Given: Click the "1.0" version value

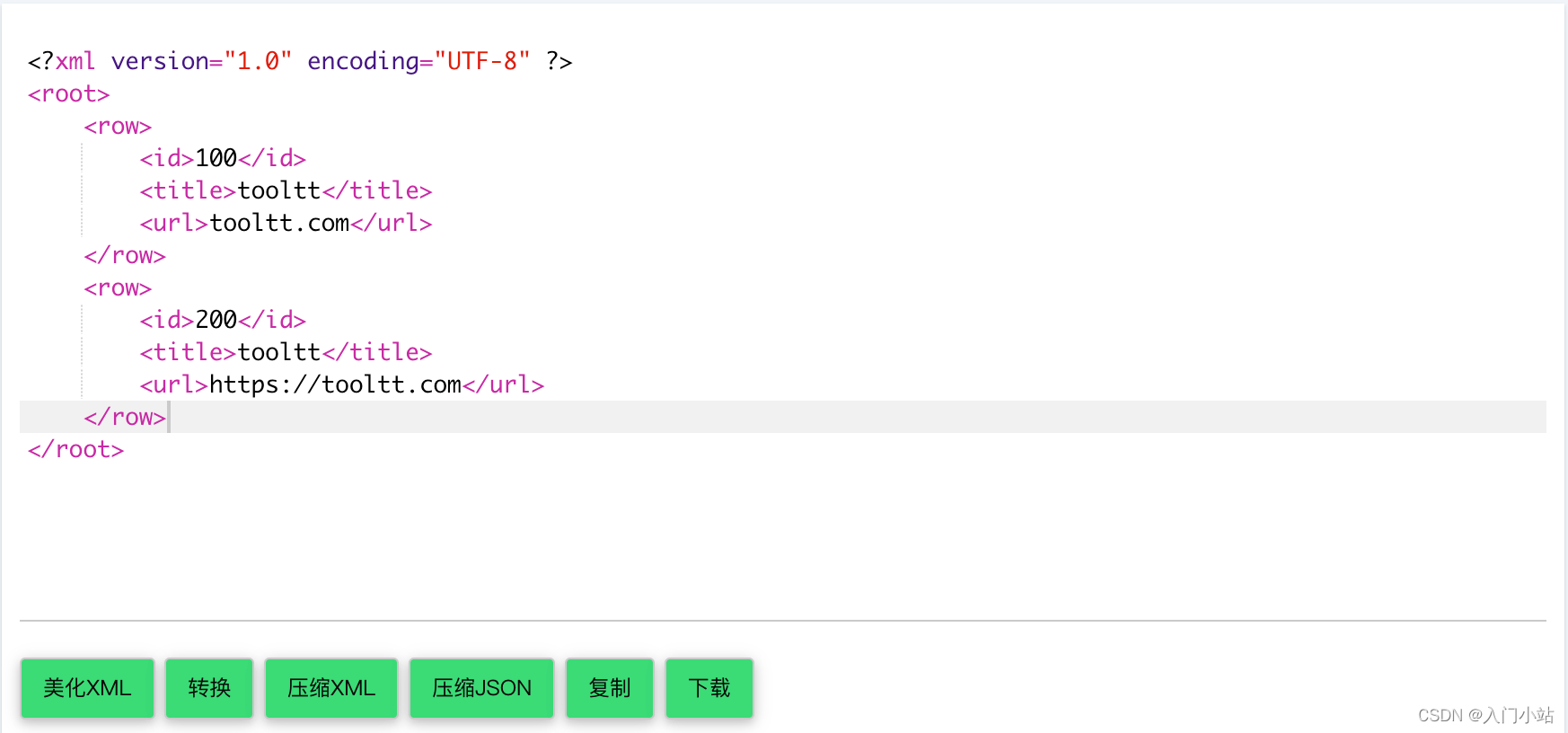Looking at the screenshot, I should click(x=258, y=61).
